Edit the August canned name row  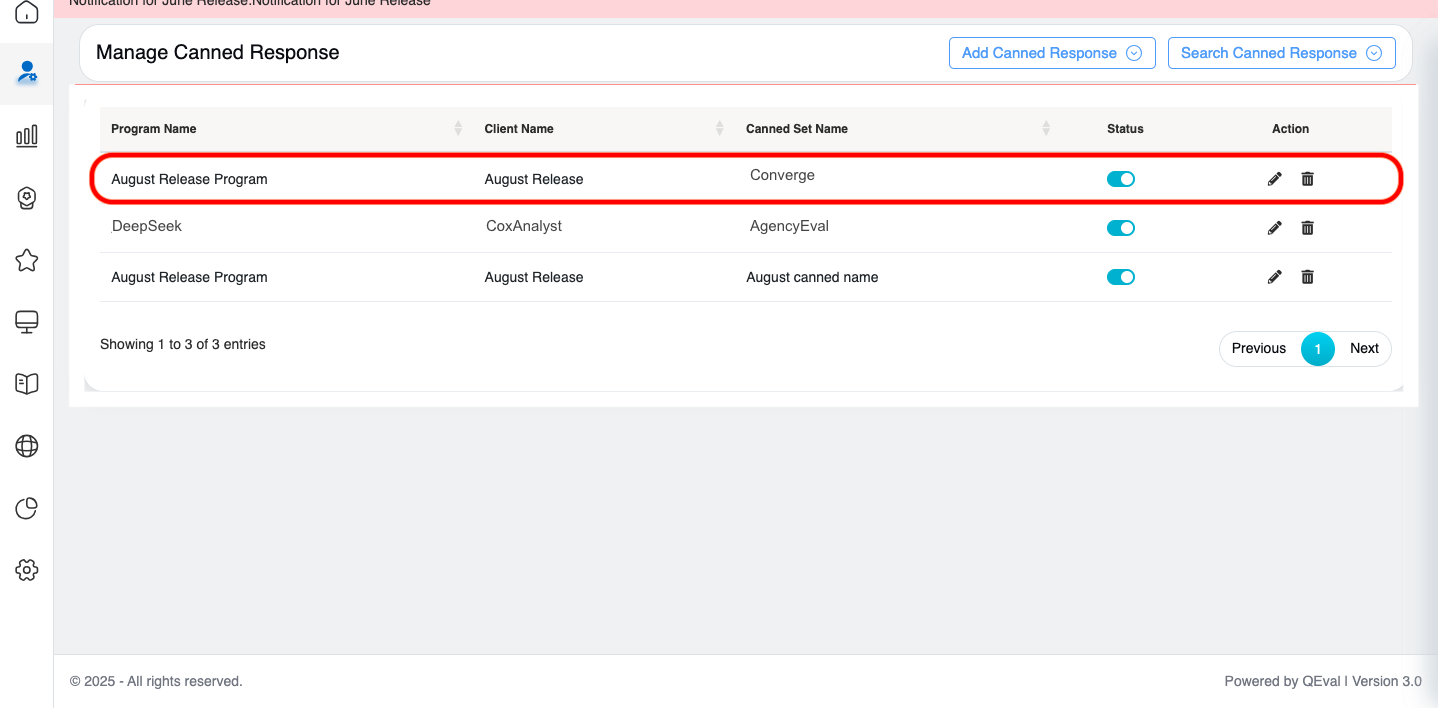[1275, 277]
